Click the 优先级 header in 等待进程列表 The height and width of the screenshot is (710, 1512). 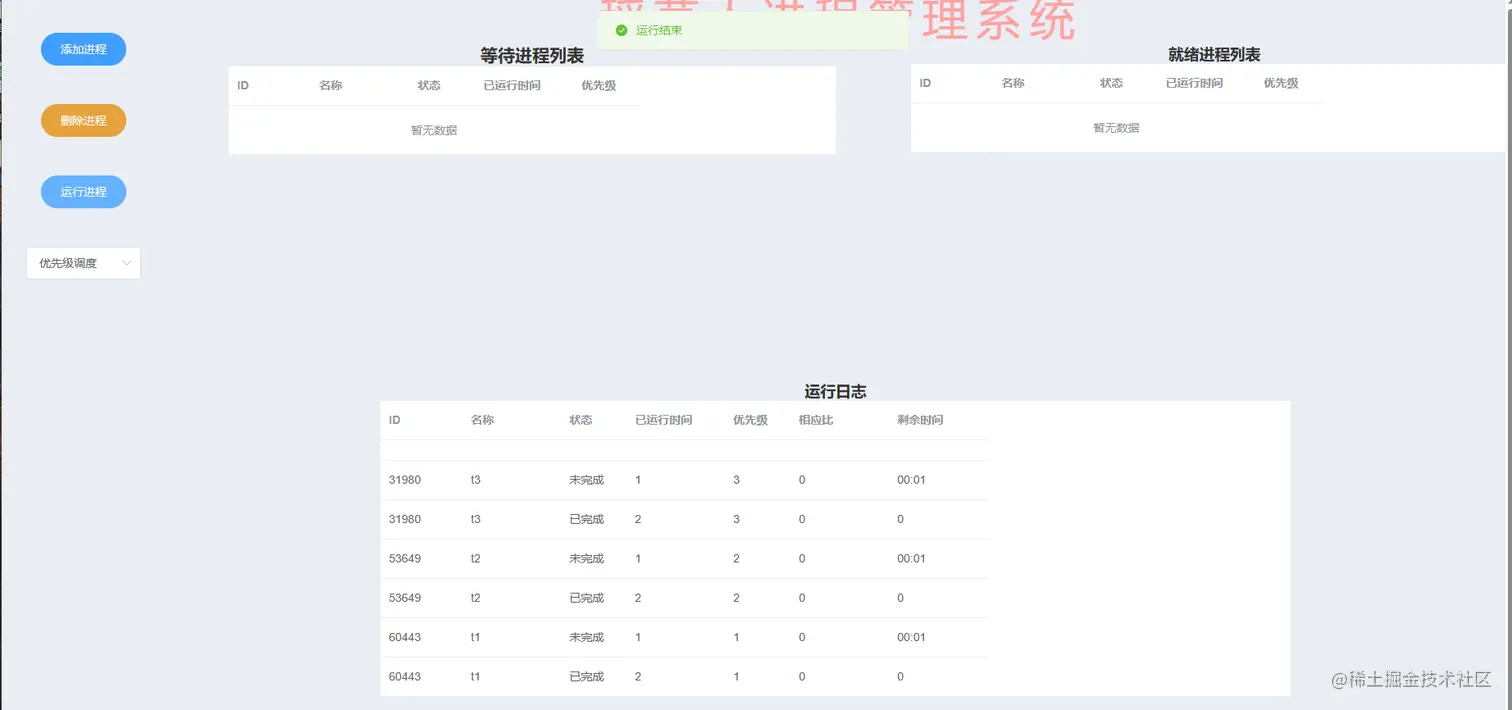pos(599,85)
